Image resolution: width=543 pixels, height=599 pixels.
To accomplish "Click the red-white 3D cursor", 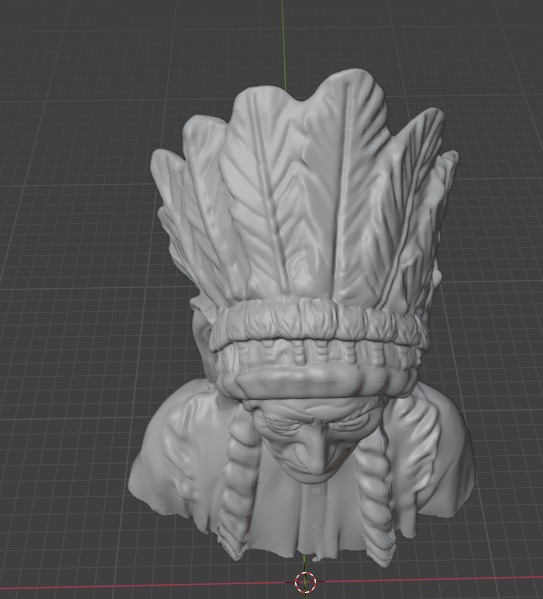I will click(x=305, y=582).
